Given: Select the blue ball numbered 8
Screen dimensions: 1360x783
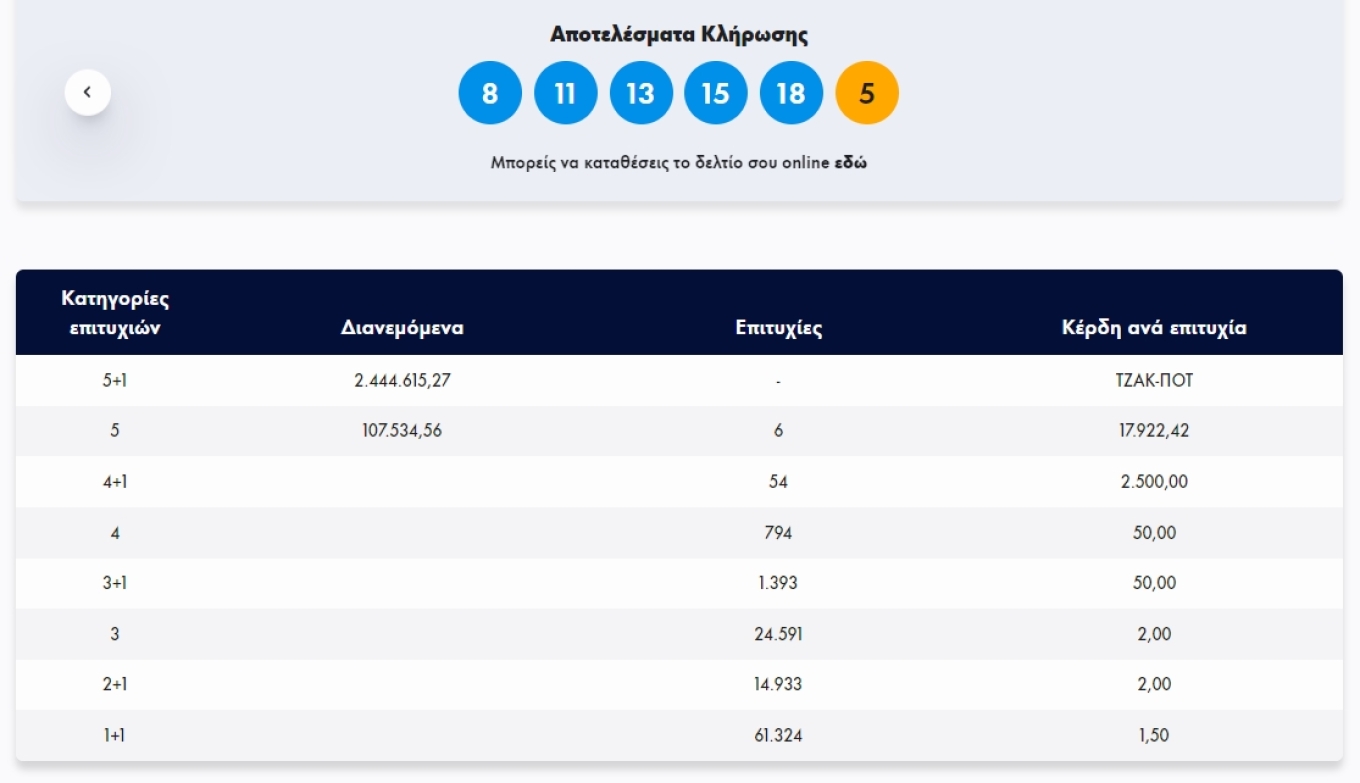Looking at the screenshot, I should (x=490, y=93).
